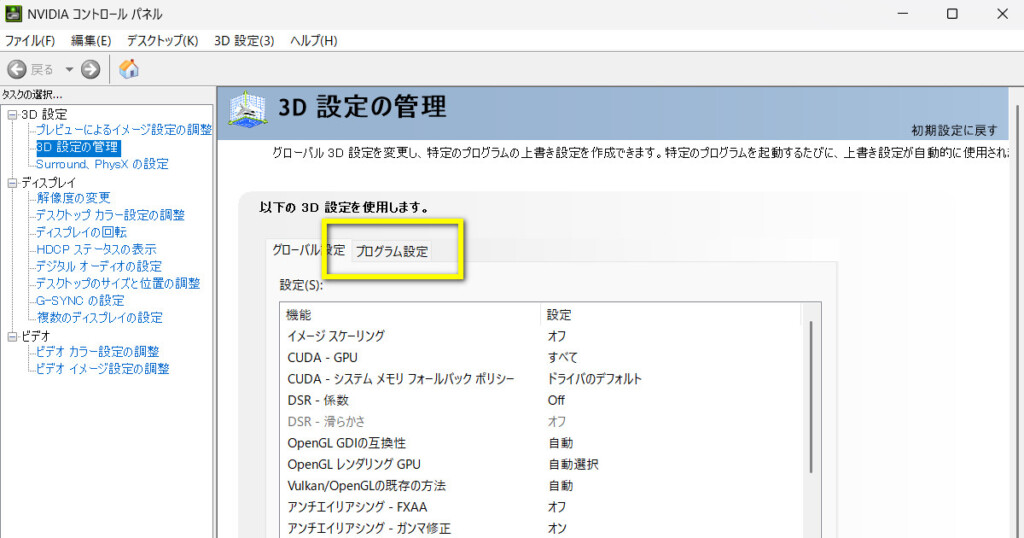Click 初期設定に戻す link

pos(954,131)
